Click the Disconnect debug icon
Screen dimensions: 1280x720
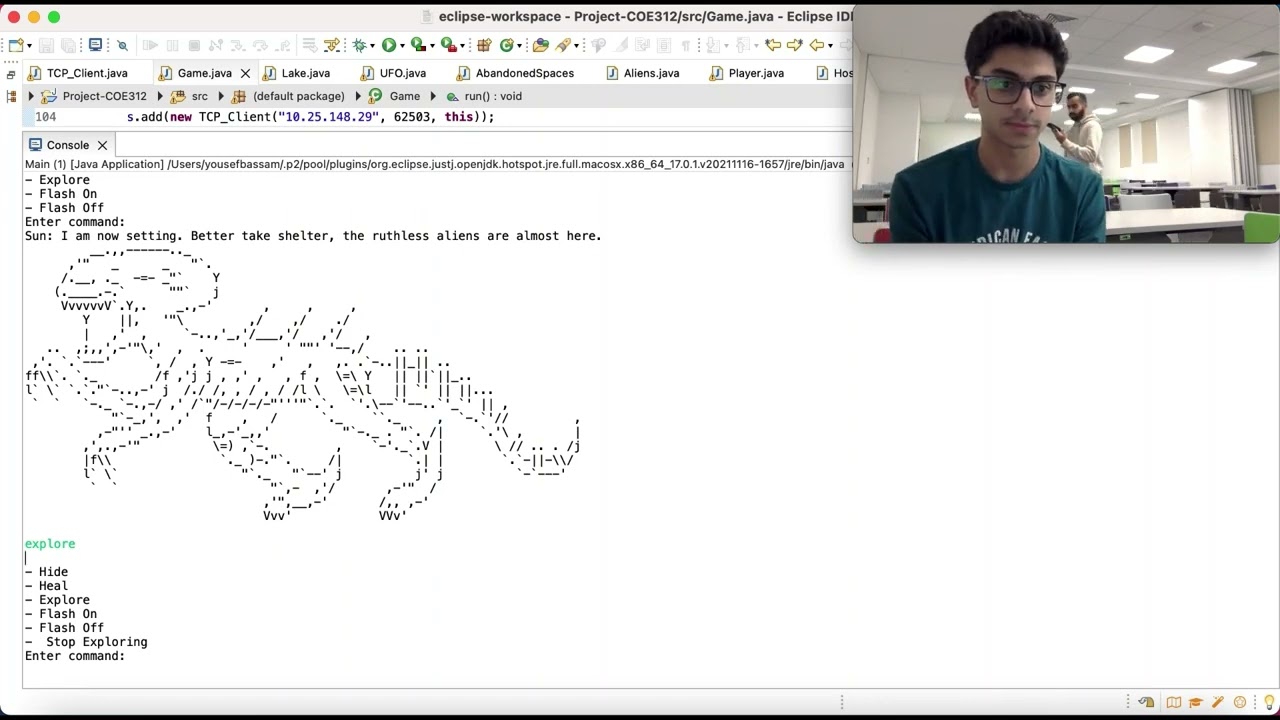tap(216, 45)
